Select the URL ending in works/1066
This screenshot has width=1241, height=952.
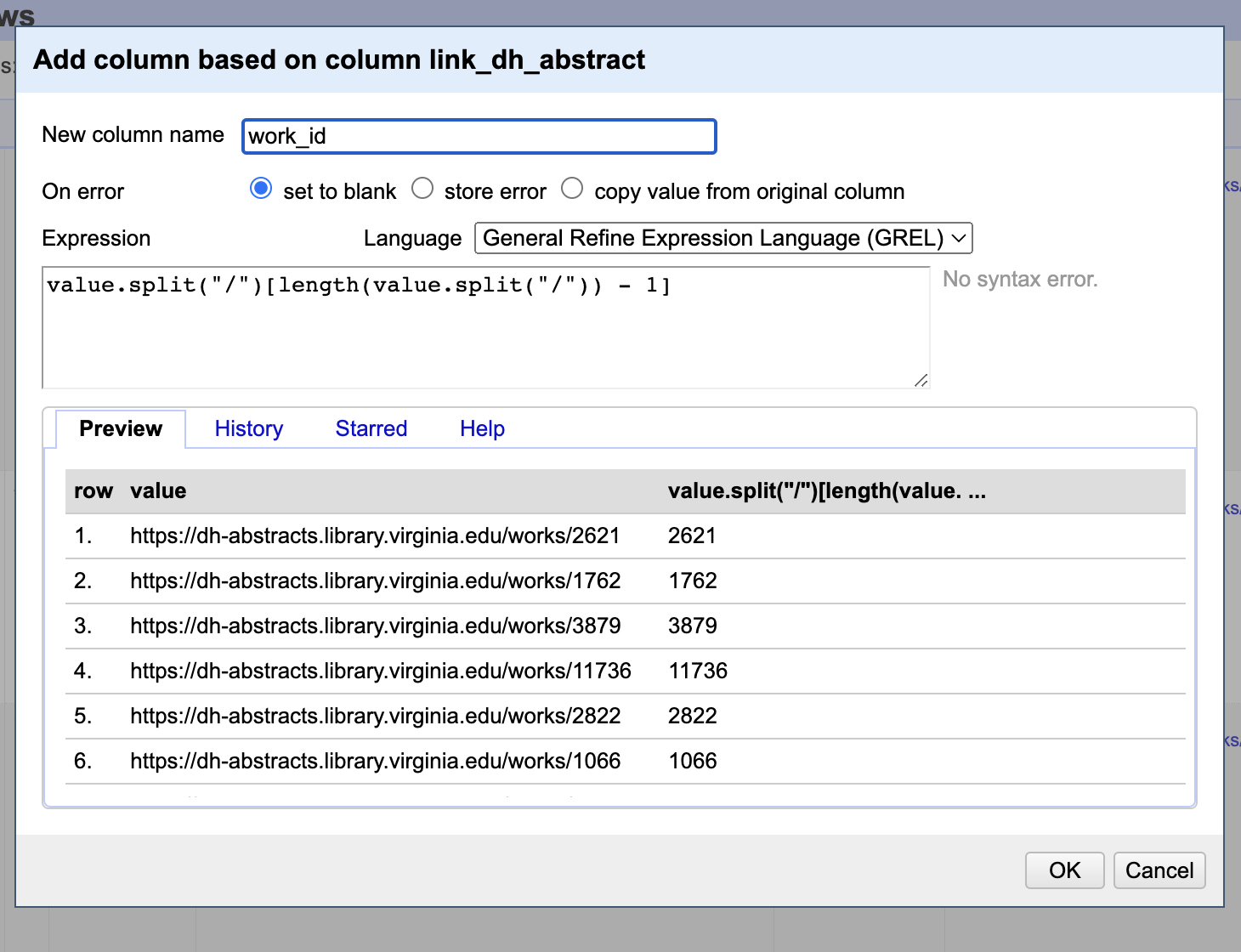pos(376,761)
